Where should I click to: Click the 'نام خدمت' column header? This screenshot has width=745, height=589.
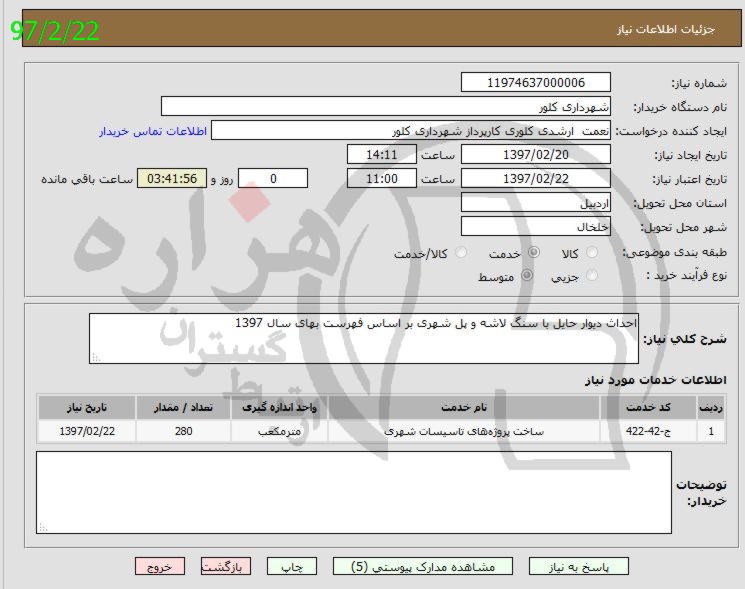pos(464,408)
